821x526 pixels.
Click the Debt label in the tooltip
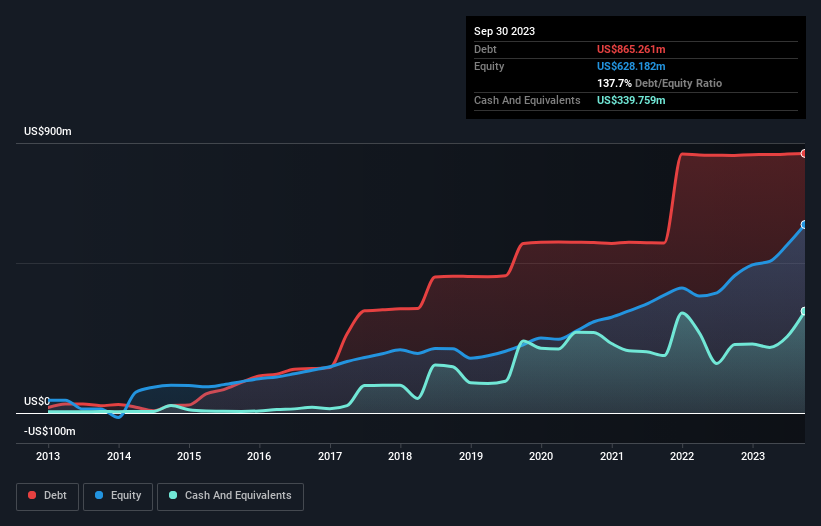click(x=485, y=49)
